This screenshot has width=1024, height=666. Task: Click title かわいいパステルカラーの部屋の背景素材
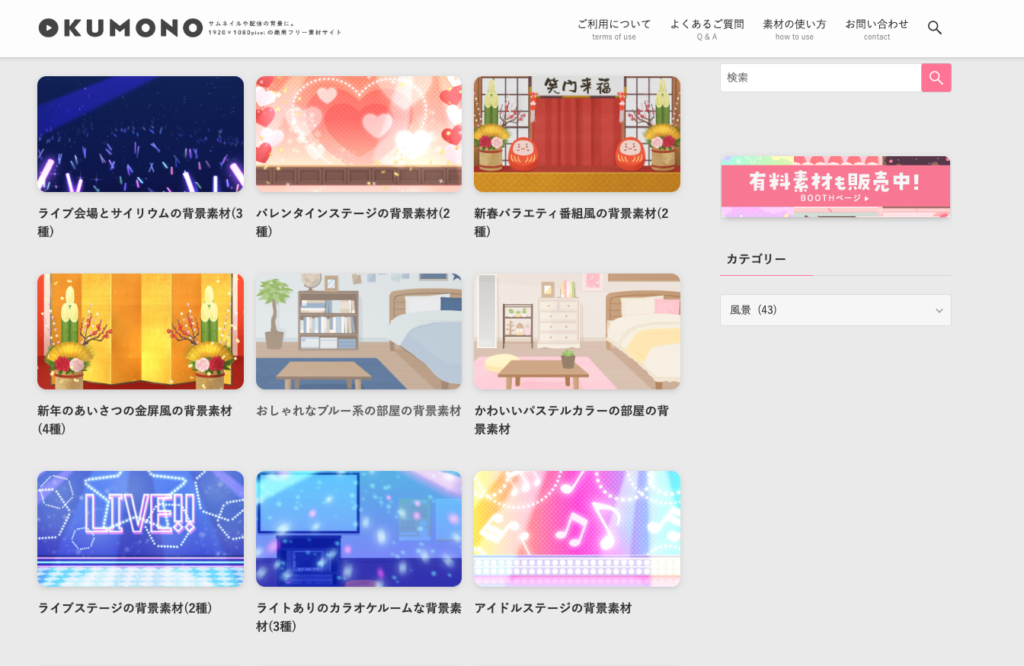tap(571, 420)
